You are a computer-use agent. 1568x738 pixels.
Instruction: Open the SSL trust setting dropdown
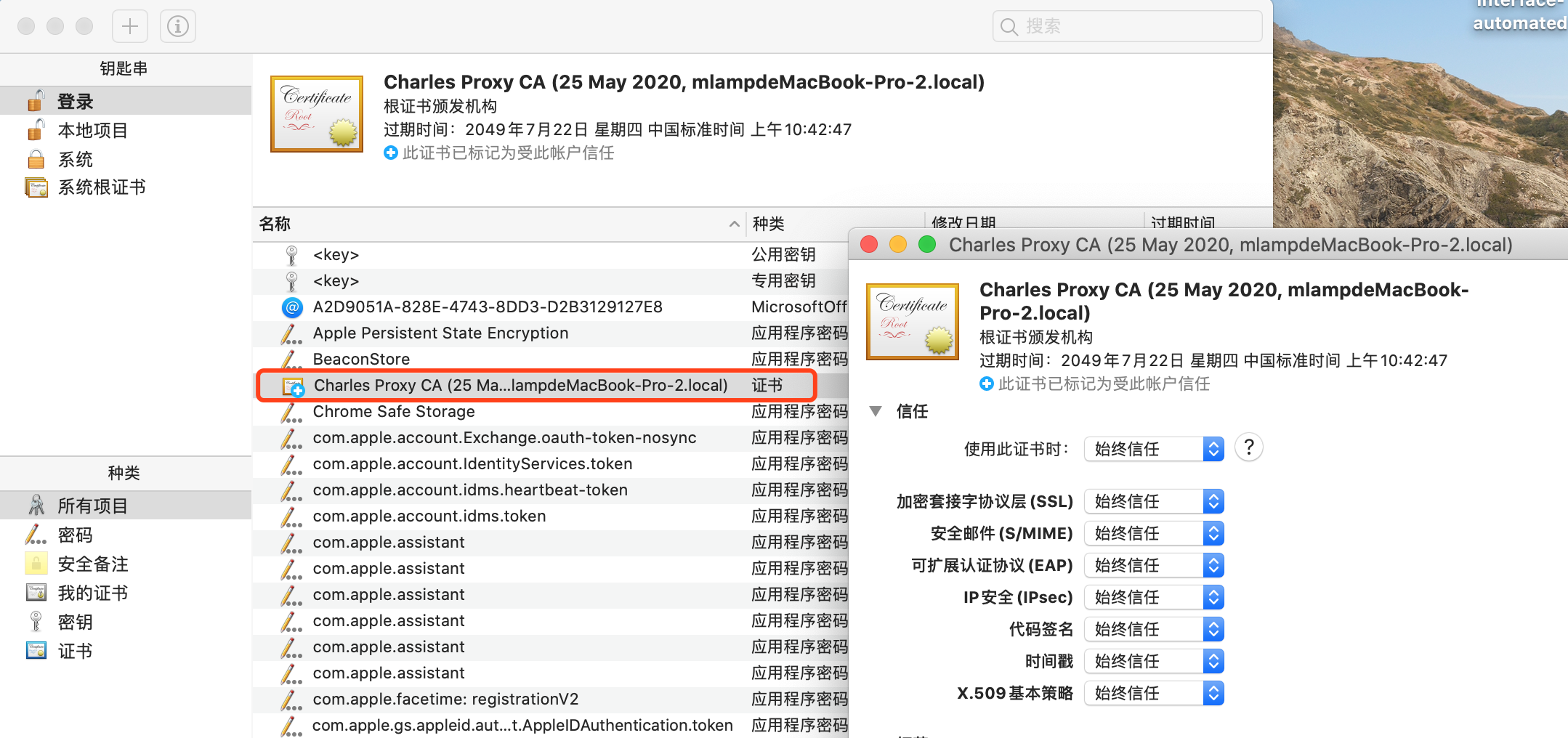(1153, 500)
